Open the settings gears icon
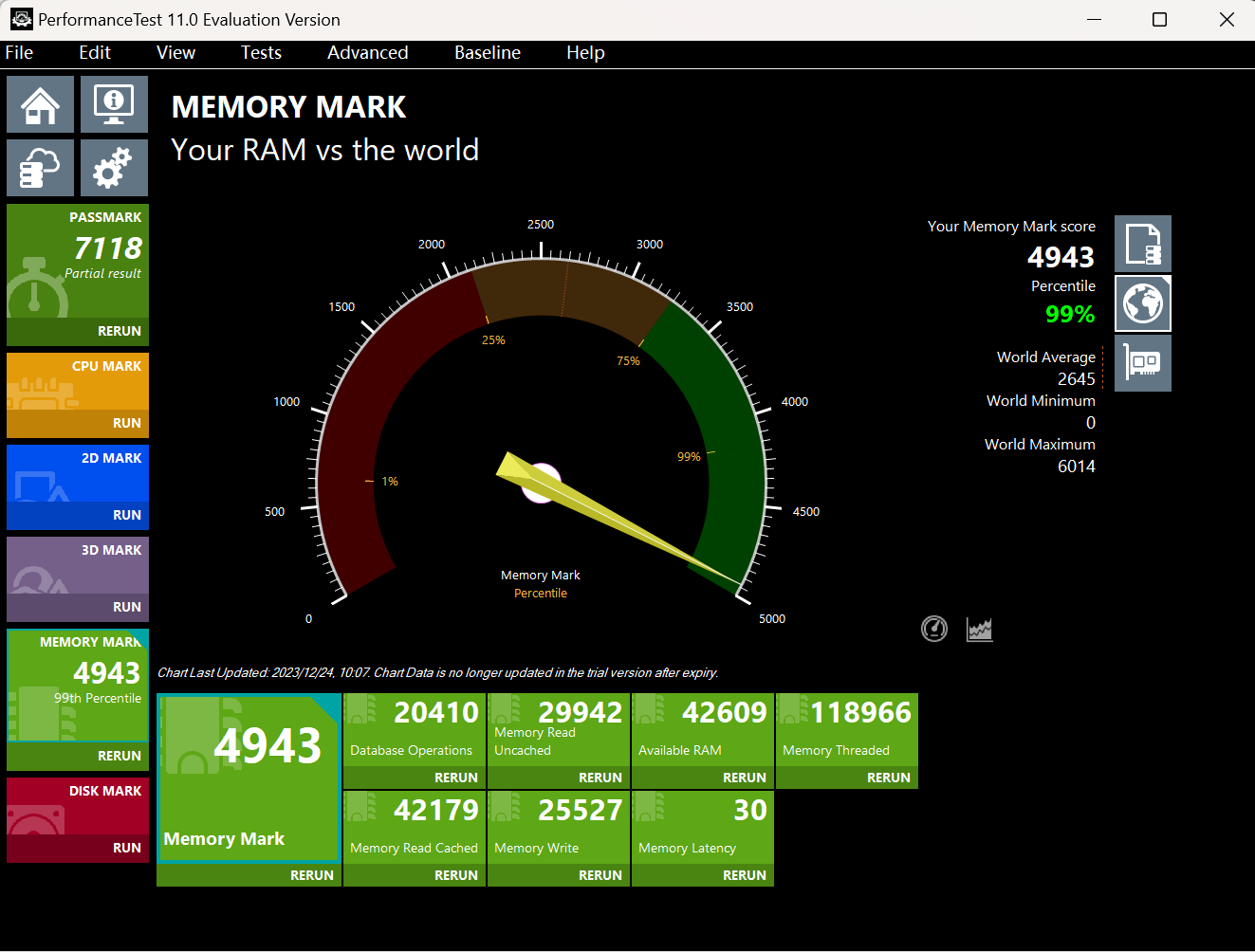The width and height of the screenshot is (1255, 952). pyautogui.click(x=114, y=168)
